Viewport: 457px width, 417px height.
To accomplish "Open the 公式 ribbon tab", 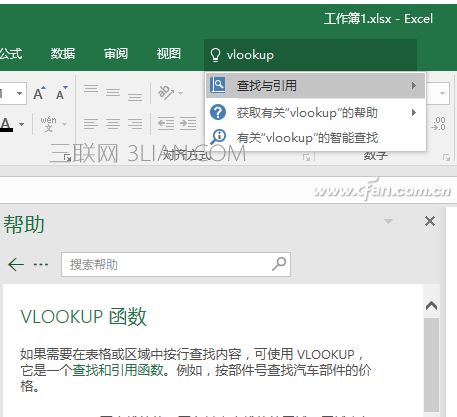I will (11, 54).
